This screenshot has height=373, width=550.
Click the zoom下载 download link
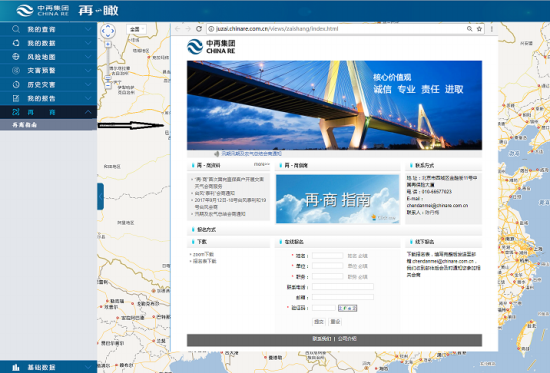pos(203,254)
